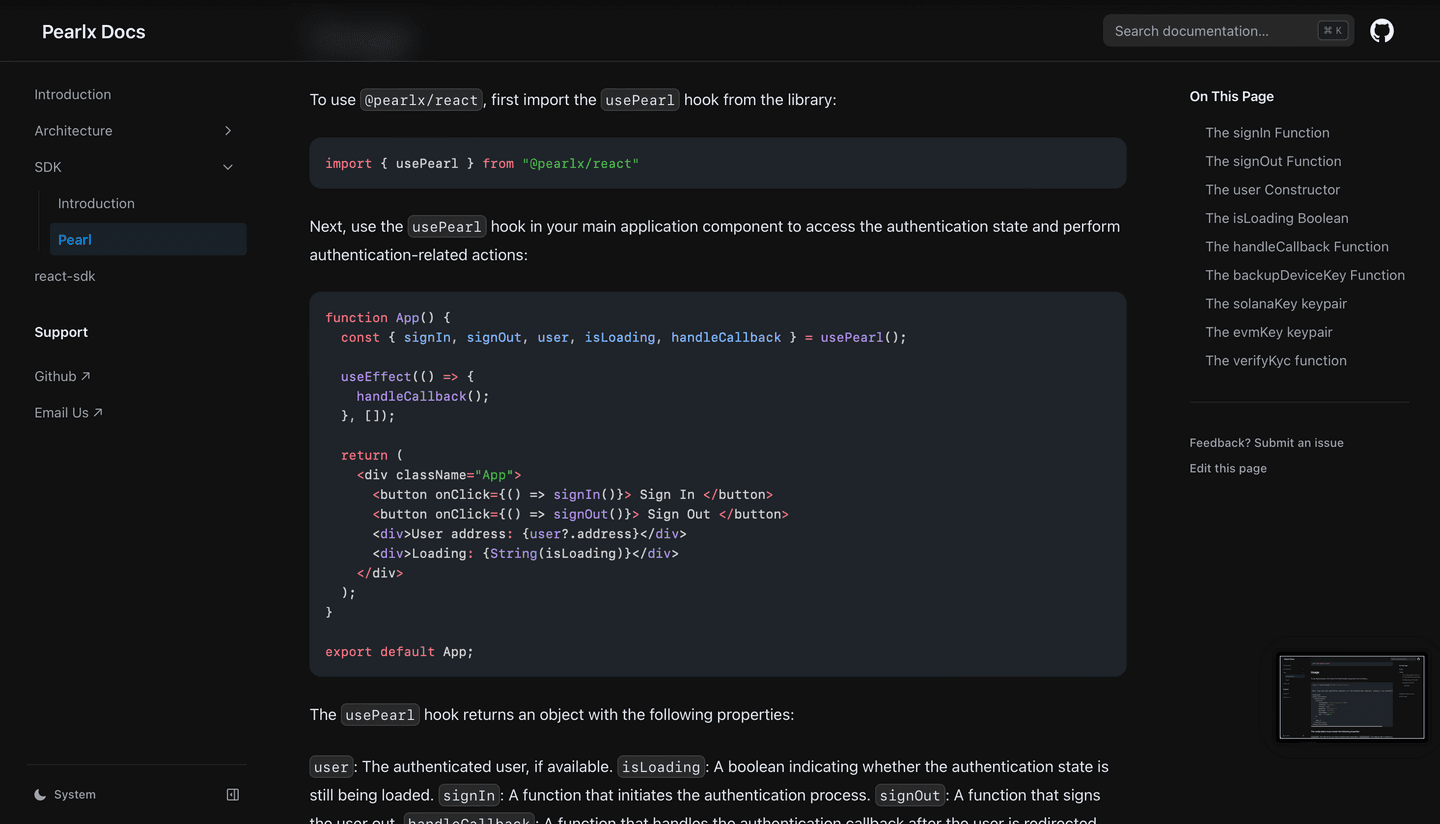Jump to The solanaKey keypair section
The image size is (1440, 824).
pos(1276,304)
